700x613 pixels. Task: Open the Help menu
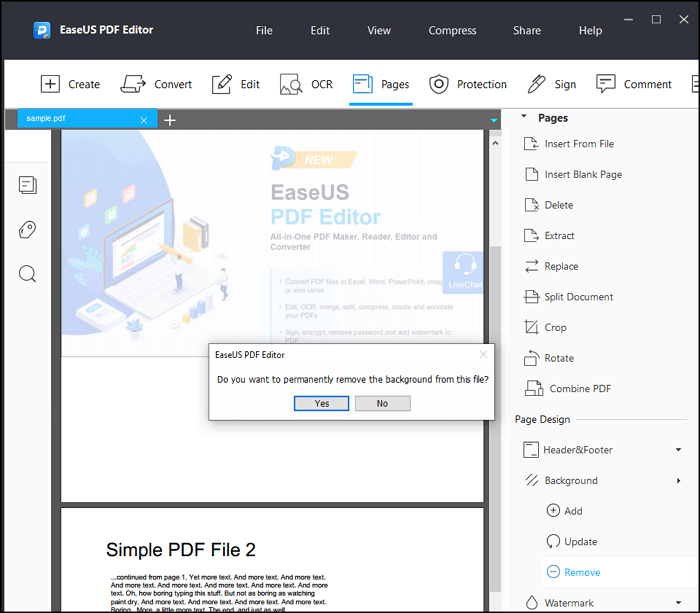[590, 30]
